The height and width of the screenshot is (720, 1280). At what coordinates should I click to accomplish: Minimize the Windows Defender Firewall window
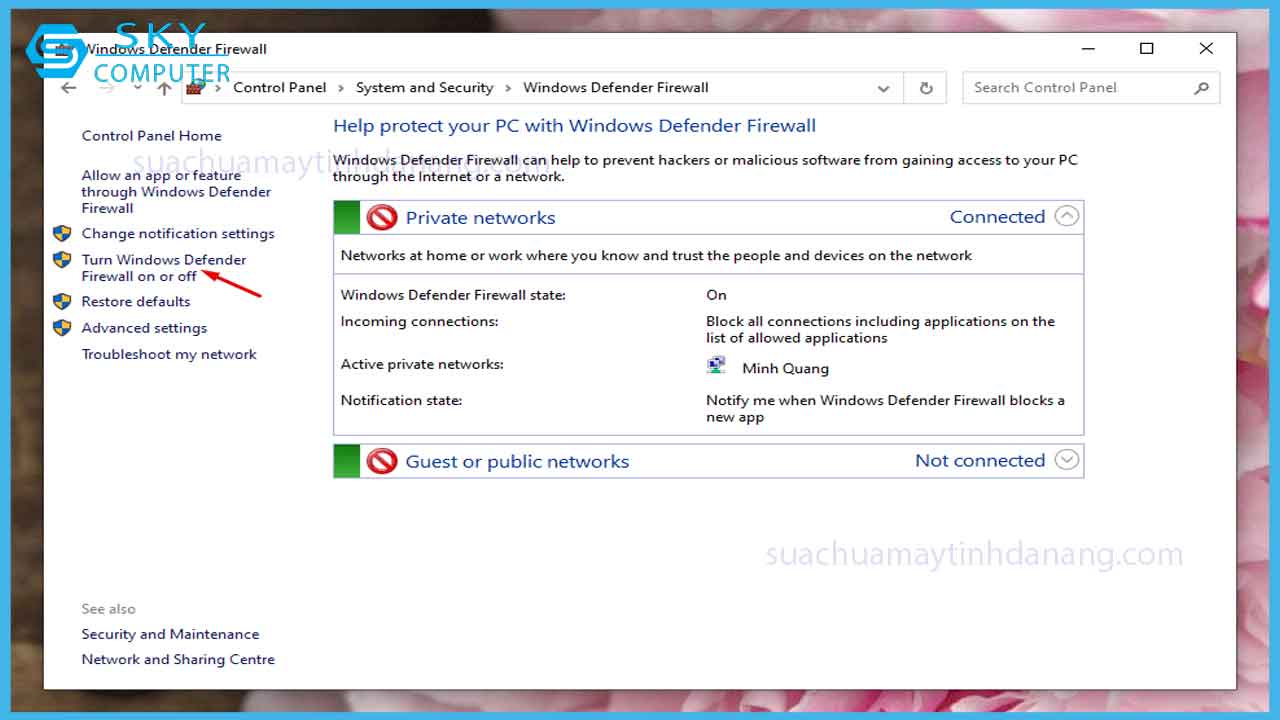click(x=1088, y=48)
